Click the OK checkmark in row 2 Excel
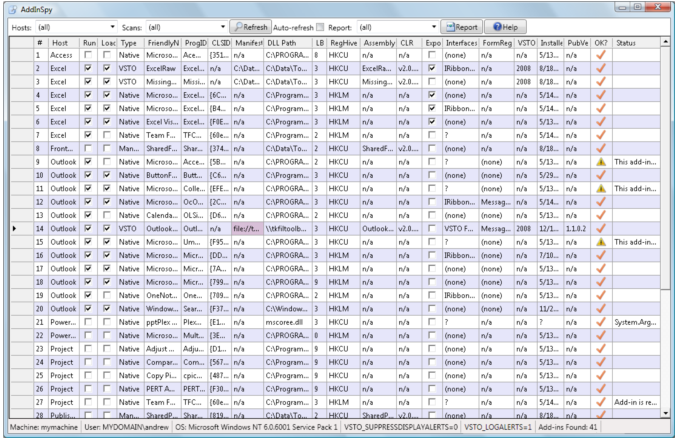Image resolution: width=675 pixels, height=439 pixels. [601, 68]
